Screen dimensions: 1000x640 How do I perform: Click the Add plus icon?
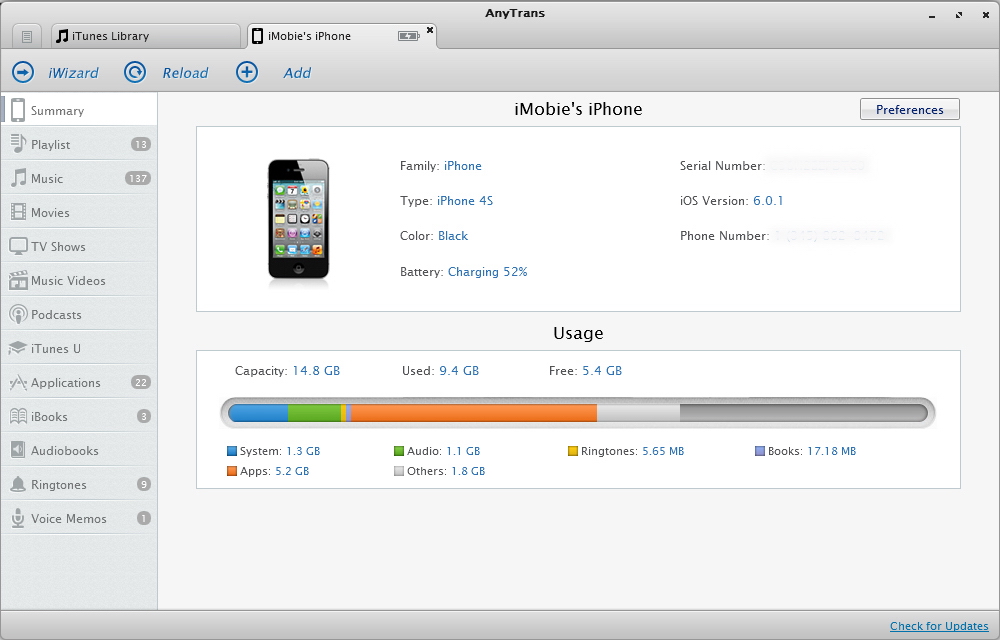click(247, 72)
